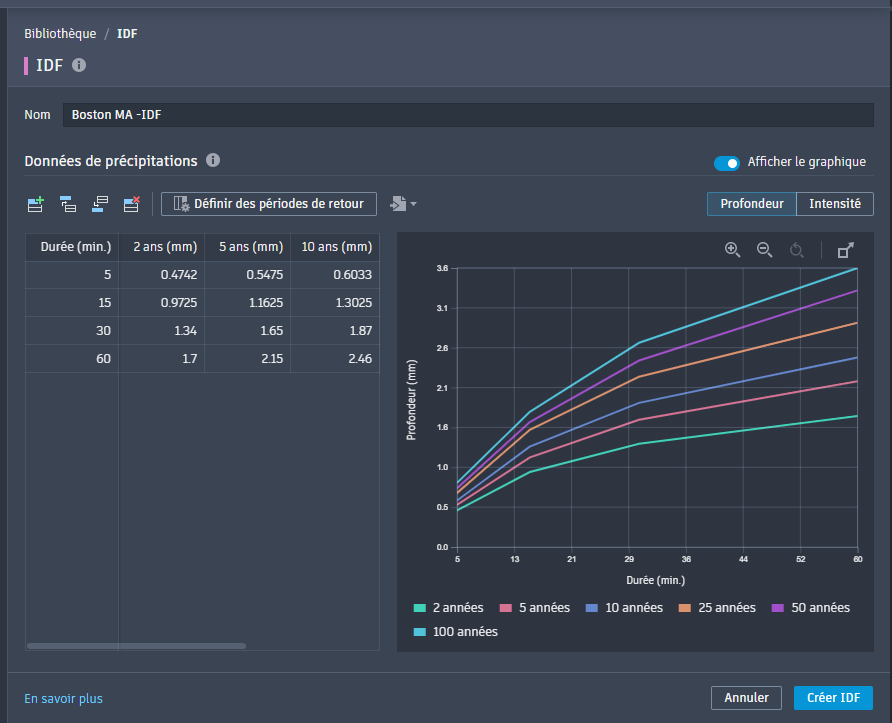The image size is (892, 723).
Task: Click the Créer IDF button
Action: (833, 697)
